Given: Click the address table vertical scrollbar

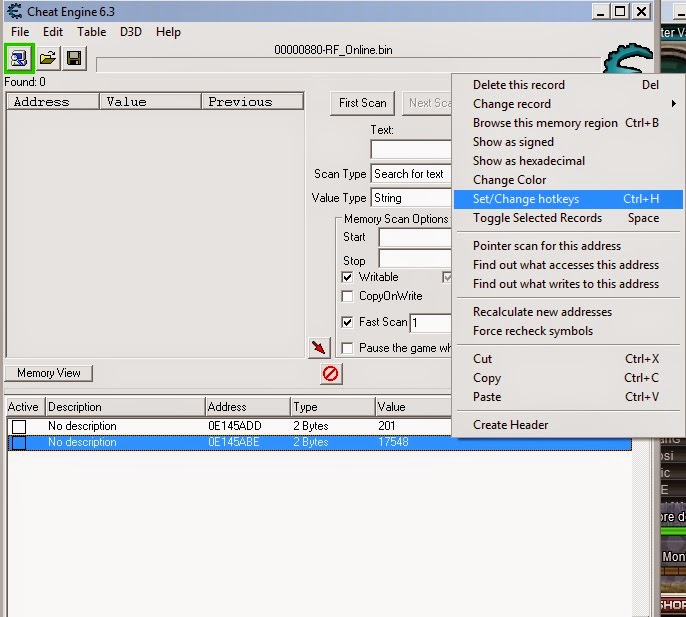Looking at the screenshot, I should (641, 525).
